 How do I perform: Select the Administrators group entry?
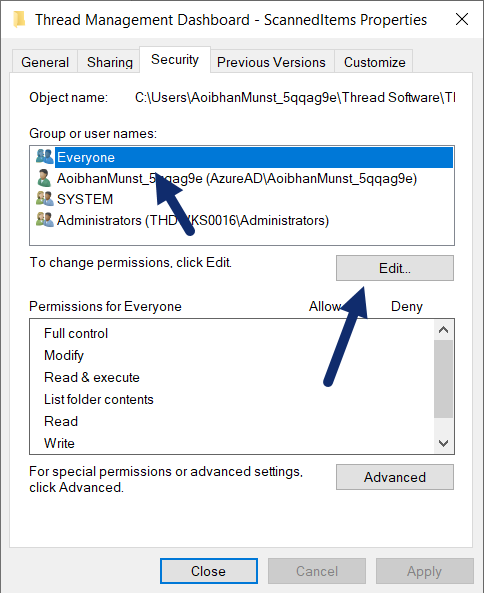pyautogui.click(x=193, y=220)
